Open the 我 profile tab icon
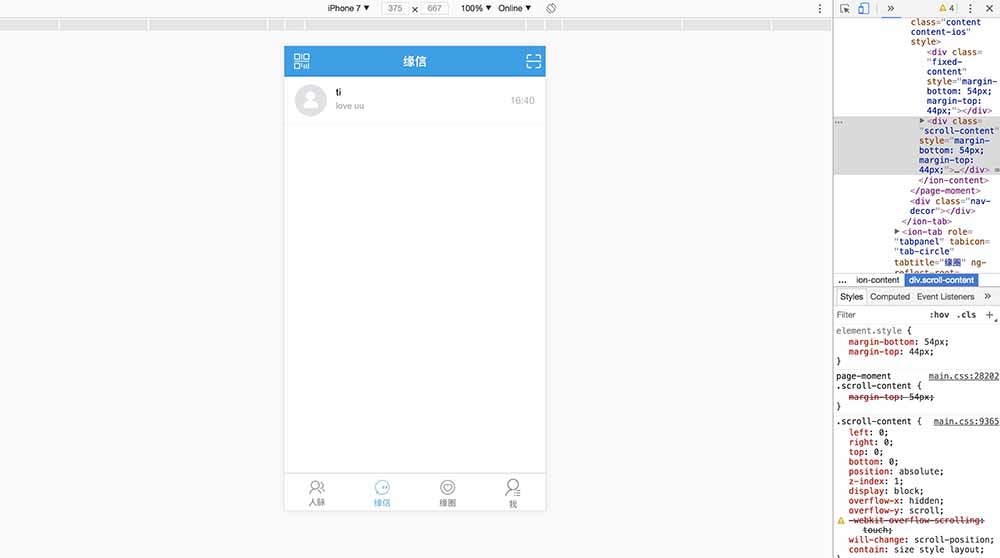 [x=513, y=488]
